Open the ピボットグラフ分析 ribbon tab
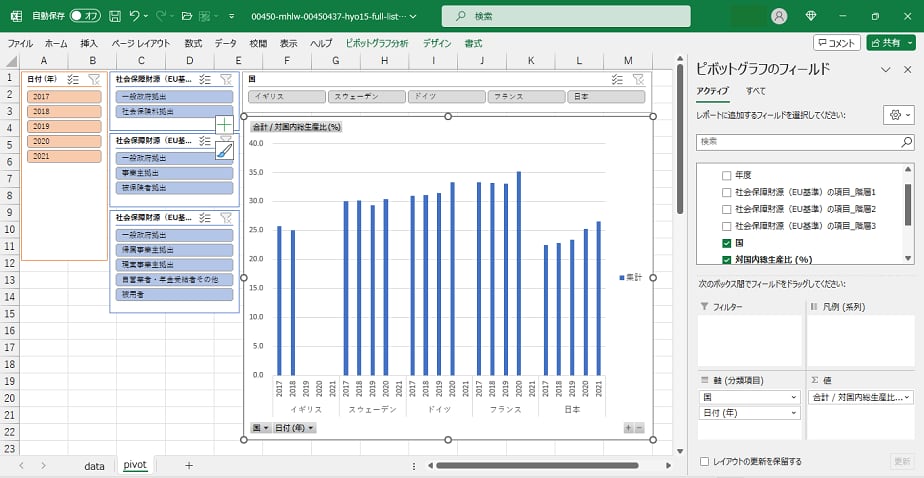The image size is (924, 478). pyautogui.click(x=376, y=44)
